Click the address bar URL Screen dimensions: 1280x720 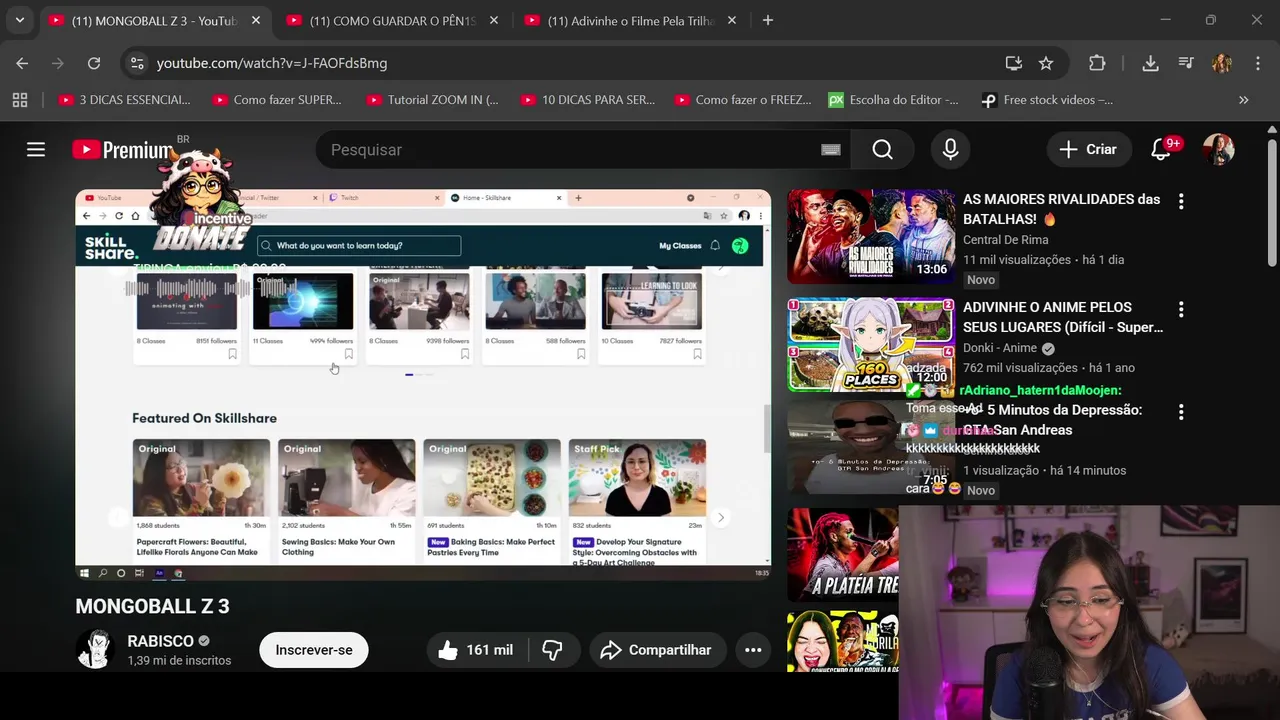point(272,63)
